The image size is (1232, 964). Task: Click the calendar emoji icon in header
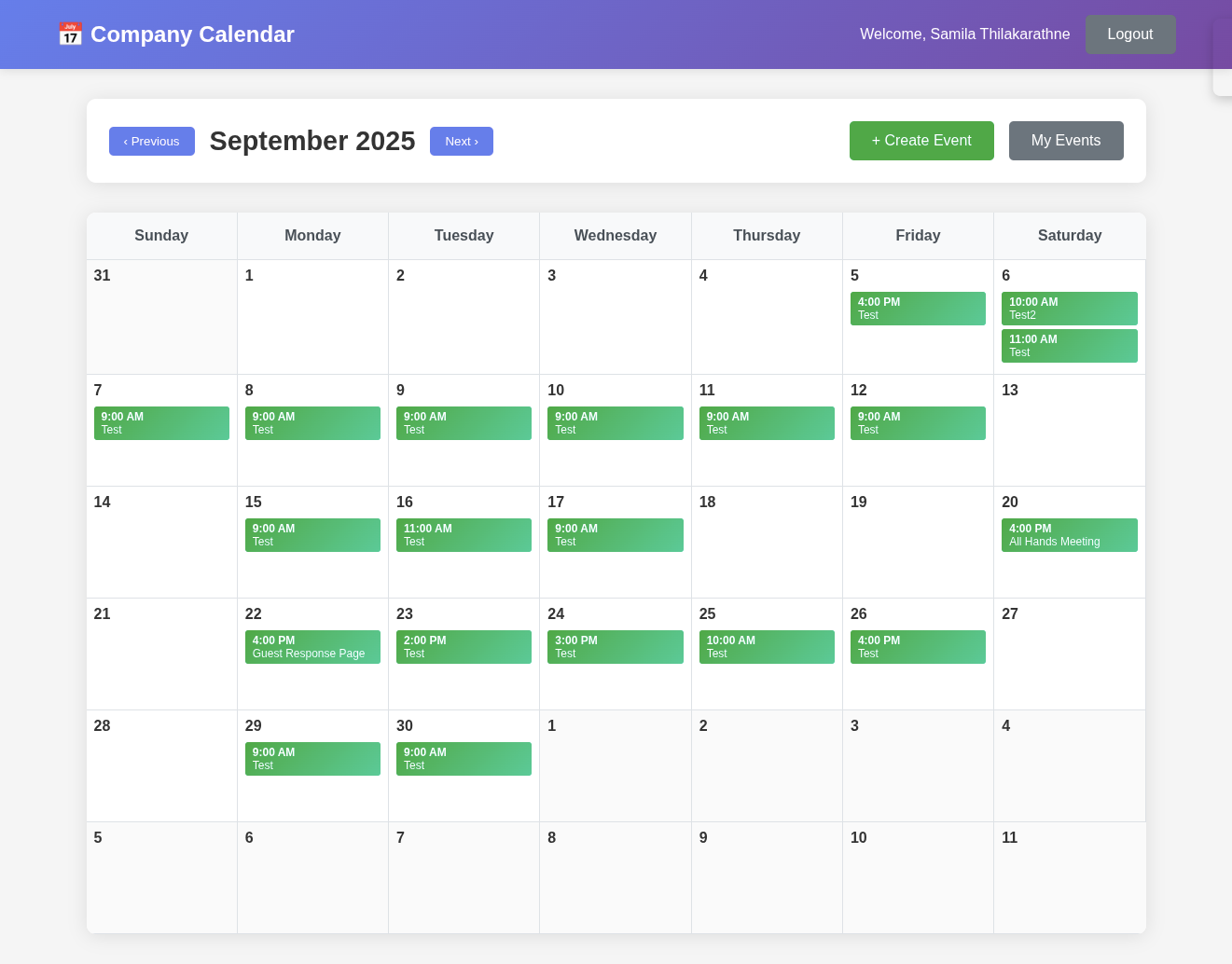click(x=70, y=34)
